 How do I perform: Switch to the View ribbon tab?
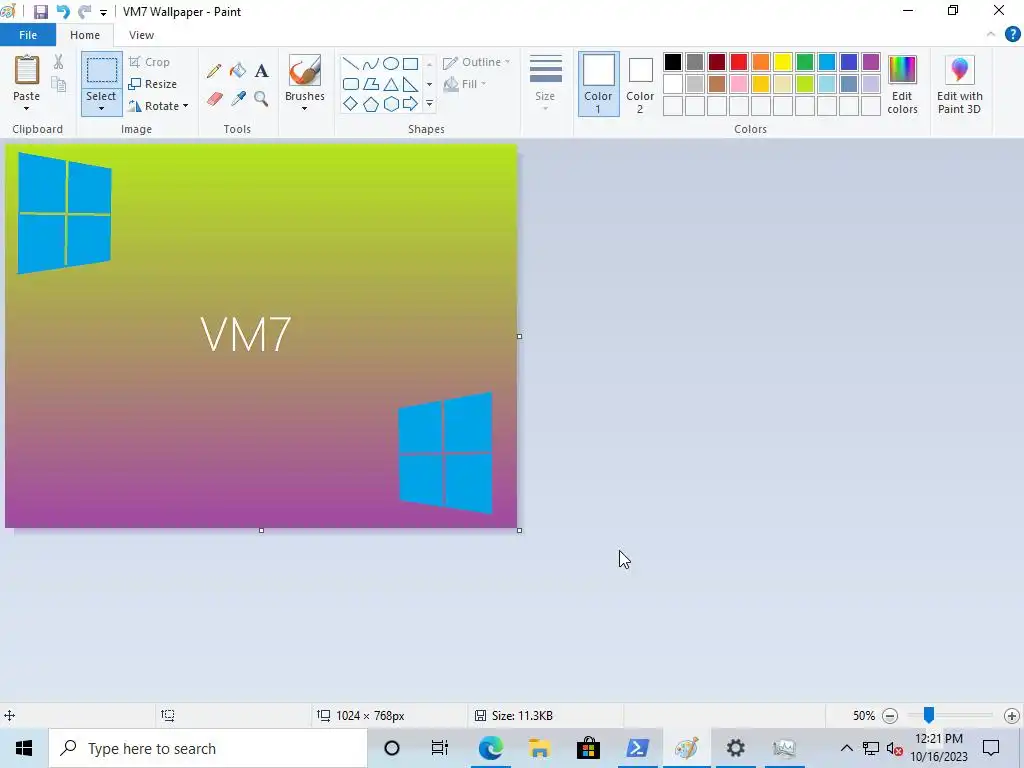(141, 35)
